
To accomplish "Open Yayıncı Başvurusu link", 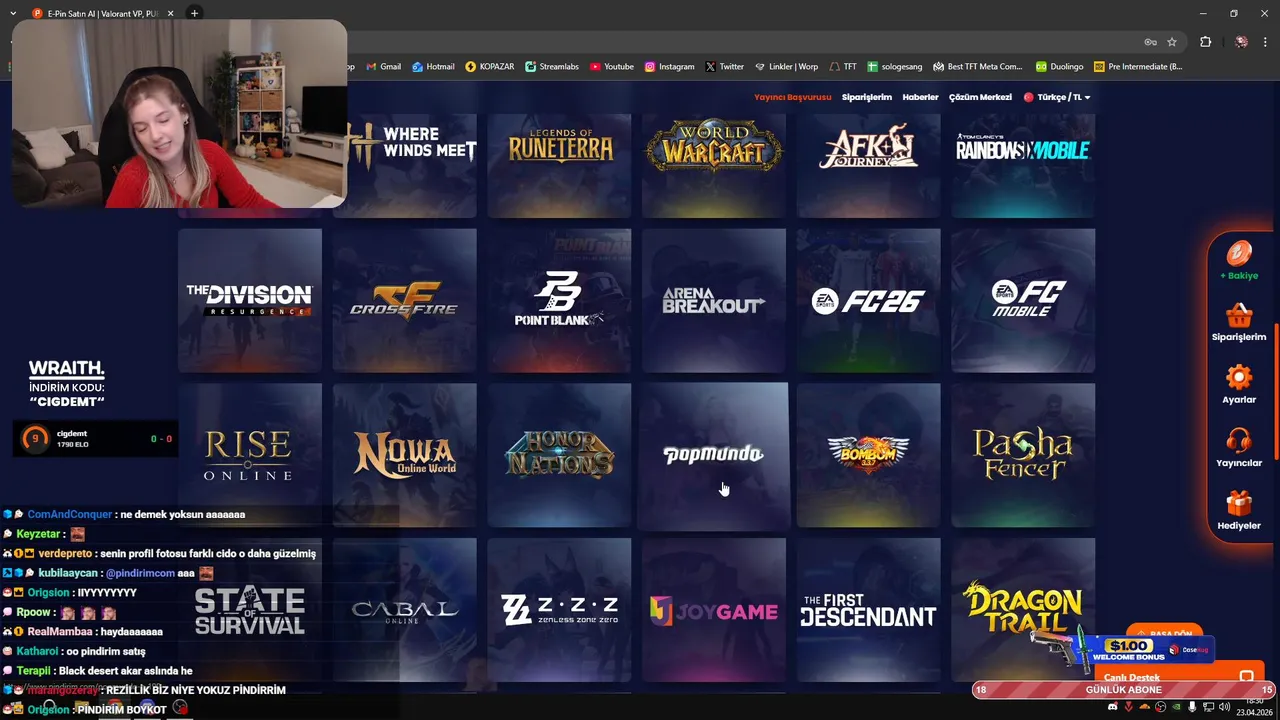I will tap(792, 97).
